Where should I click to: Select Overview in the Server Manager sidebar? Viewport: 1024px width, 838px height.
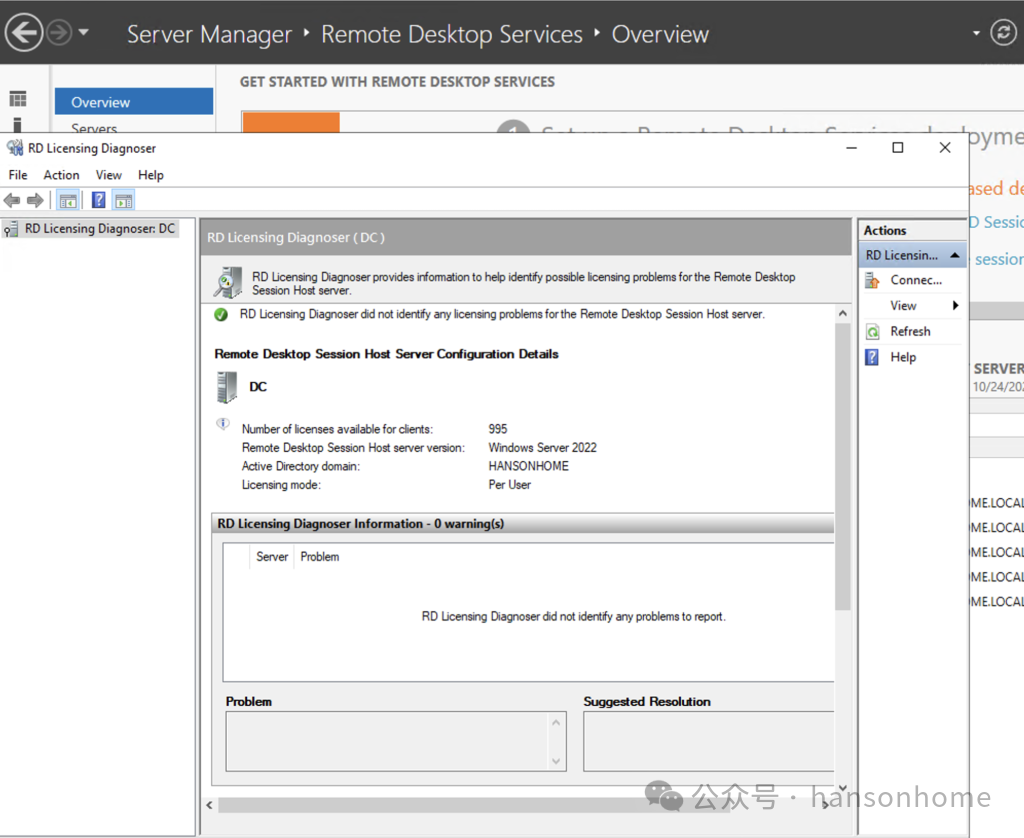(x=100, y=102)
